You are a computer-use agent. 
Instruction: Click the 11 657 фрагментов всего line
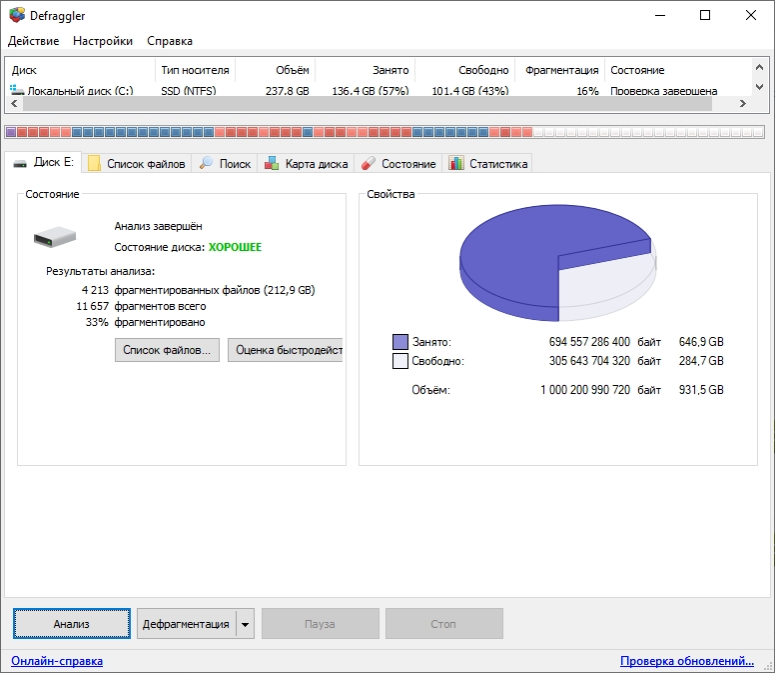click(x=141, y=306)
